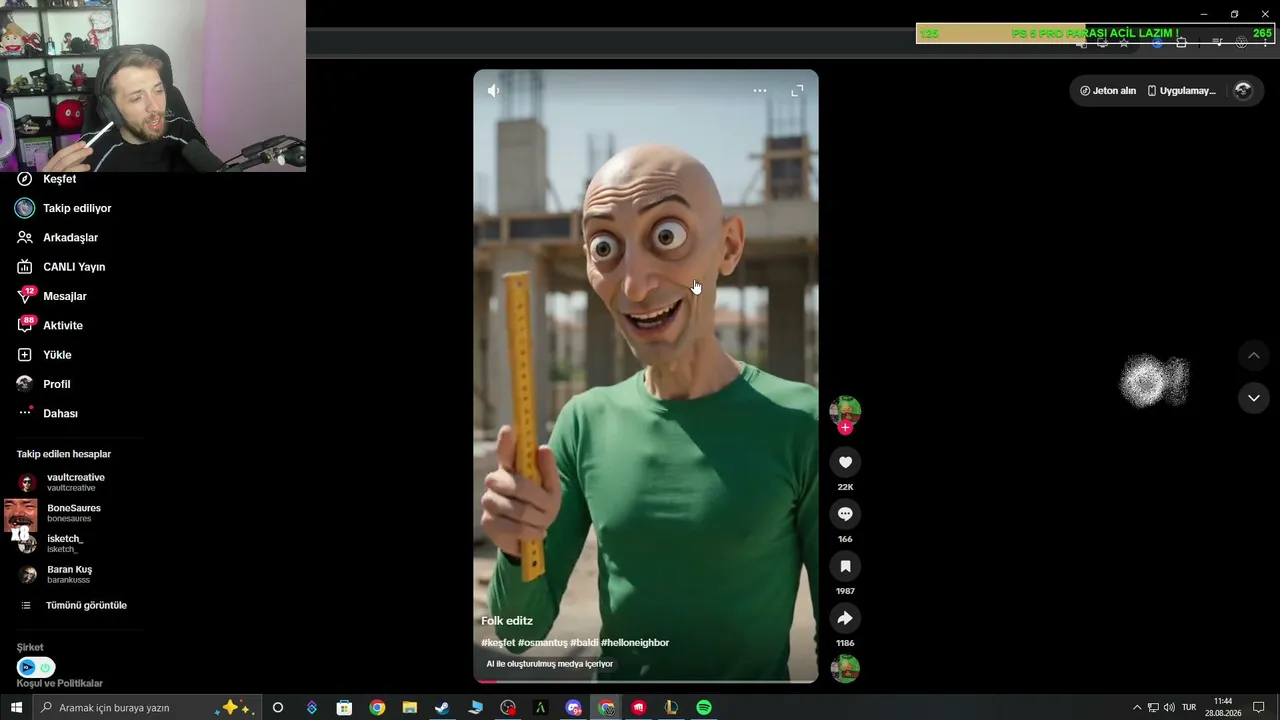Open isketch_ followed account
This screenshot has height=720, width=1280.
[x=51, y=544]
